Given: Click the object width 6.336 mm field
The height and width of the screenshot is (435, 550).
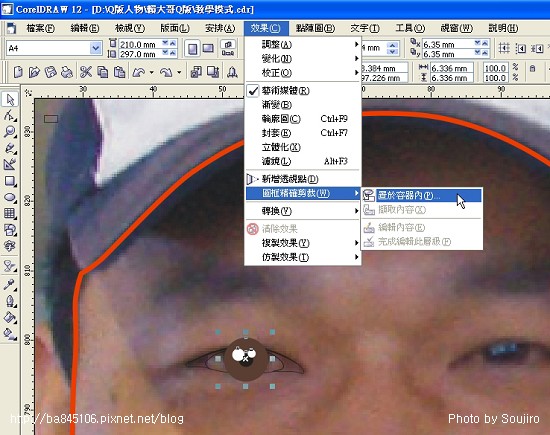Looking at the screenshot, I should (x=452, y=68).
